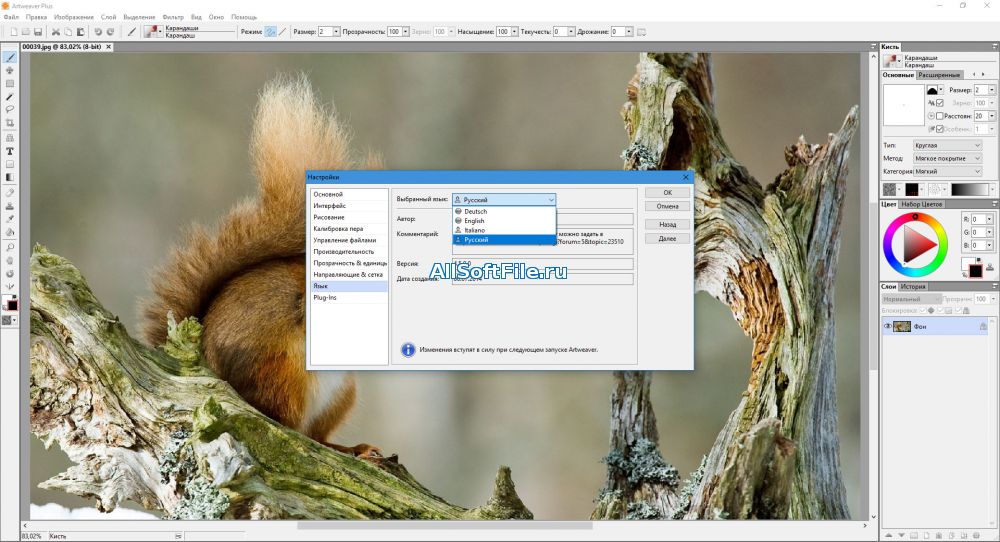Select the Brush tool in the toolbox
Image resolution: width=1000 pixels, height=542 pixels.
[x=10, y=58]
